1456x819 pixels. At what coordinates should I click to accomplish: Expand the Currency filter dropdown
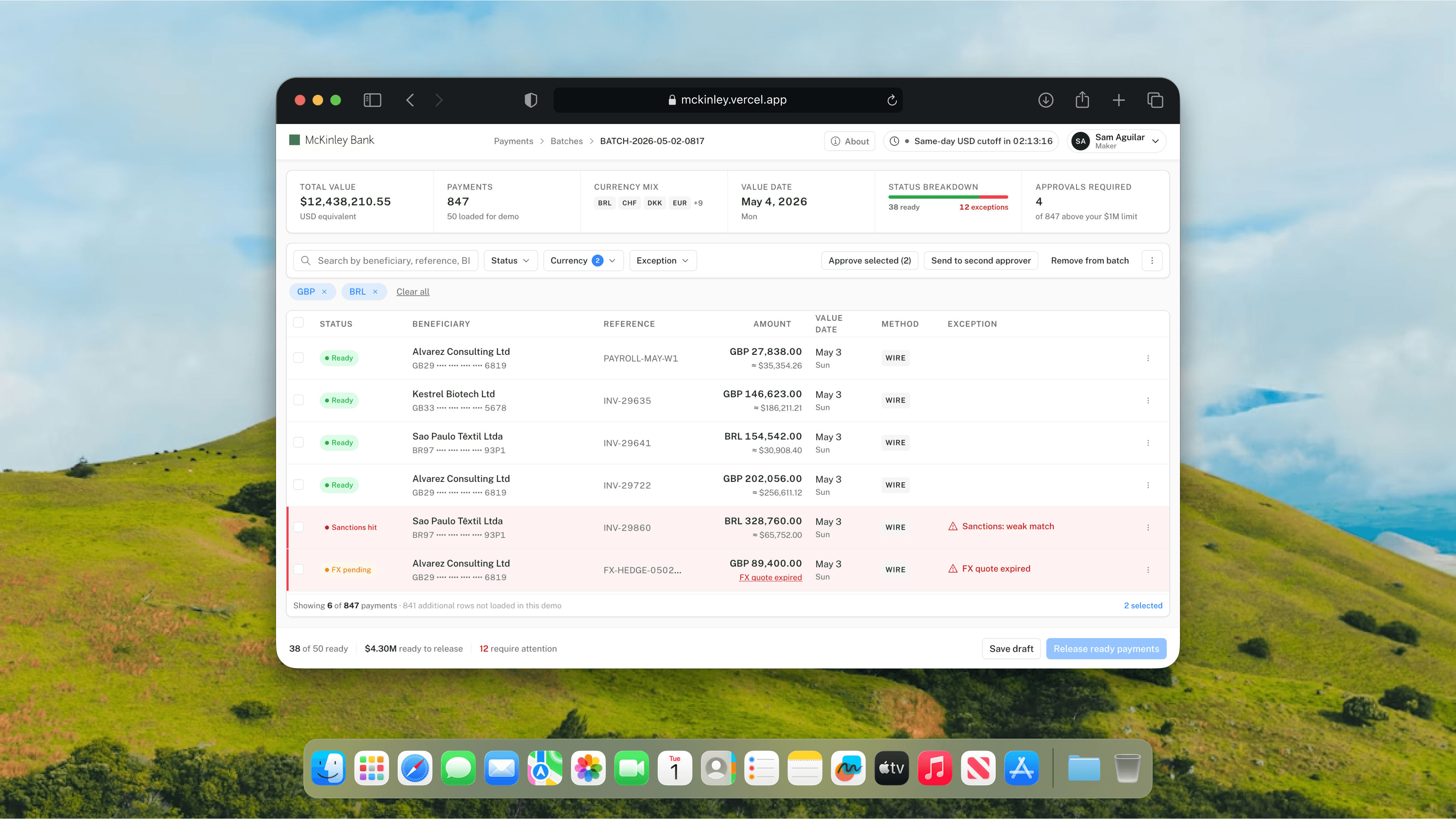coord(583,260)
